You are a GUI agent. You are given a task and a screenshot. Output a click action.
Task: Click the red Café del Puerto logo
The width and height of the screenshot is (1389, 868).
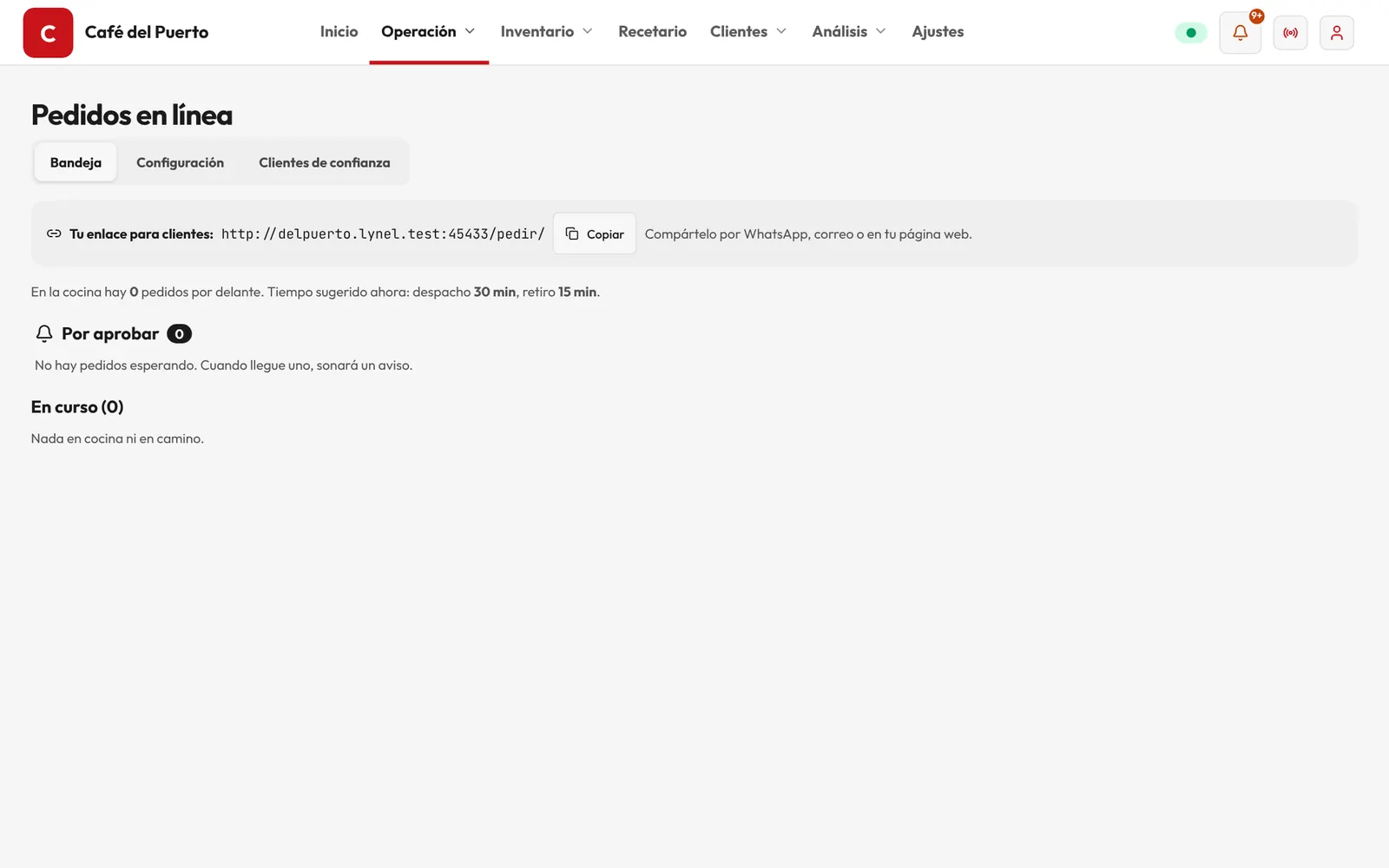48,33
